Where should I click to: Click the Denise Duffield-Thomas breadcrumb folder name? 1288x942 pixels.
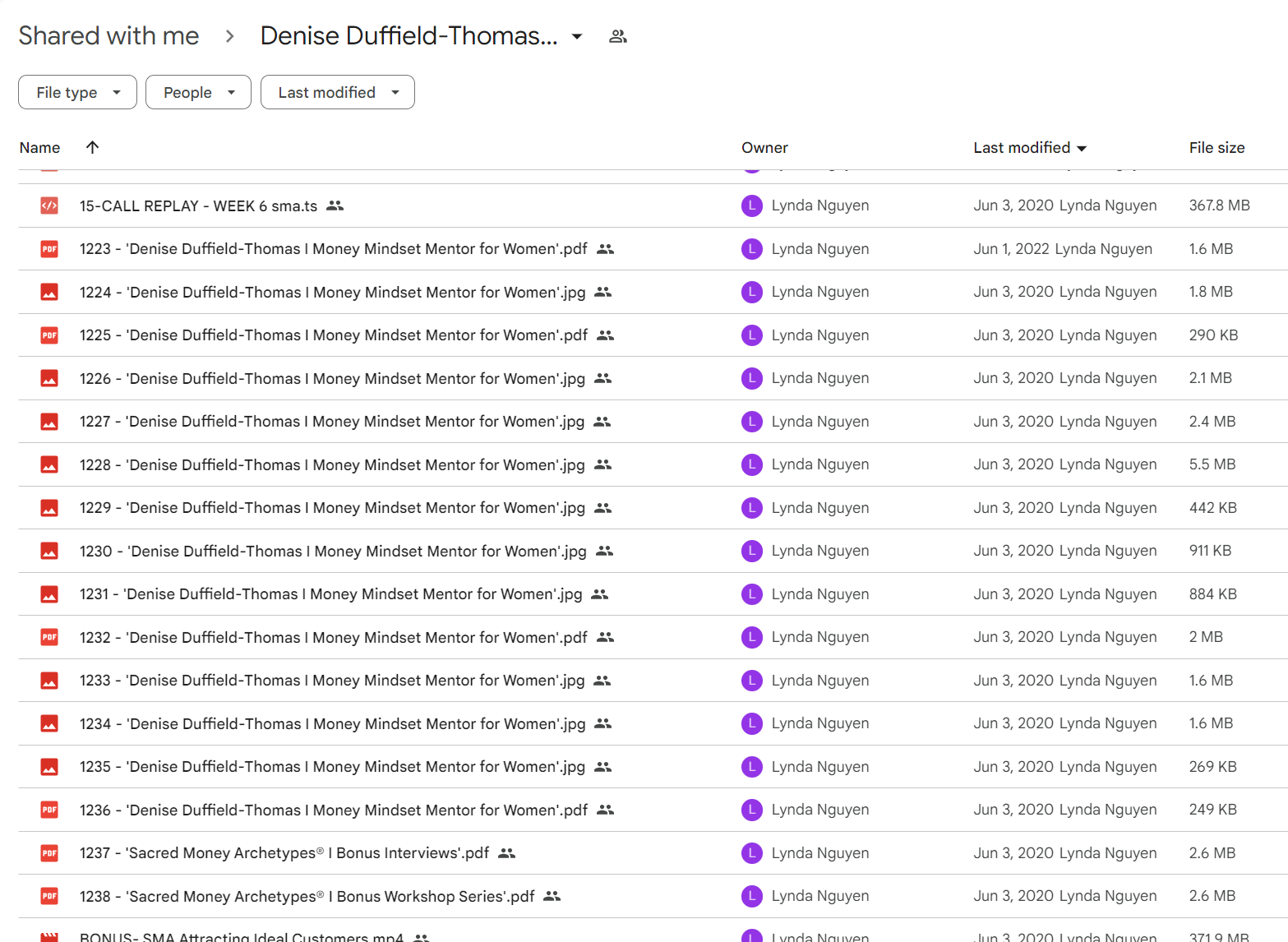tap(409, 35)
